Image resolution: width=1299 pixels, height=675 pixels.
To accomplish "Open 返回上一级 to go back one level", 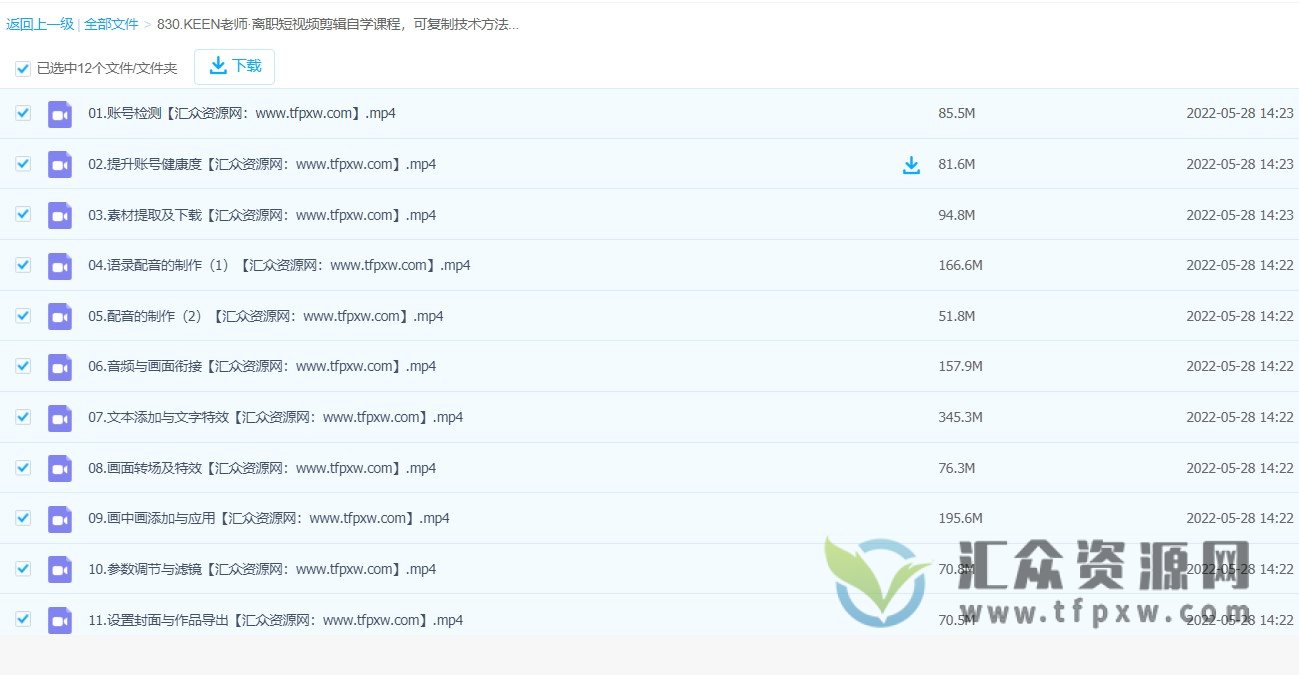I will coord(39,23).
